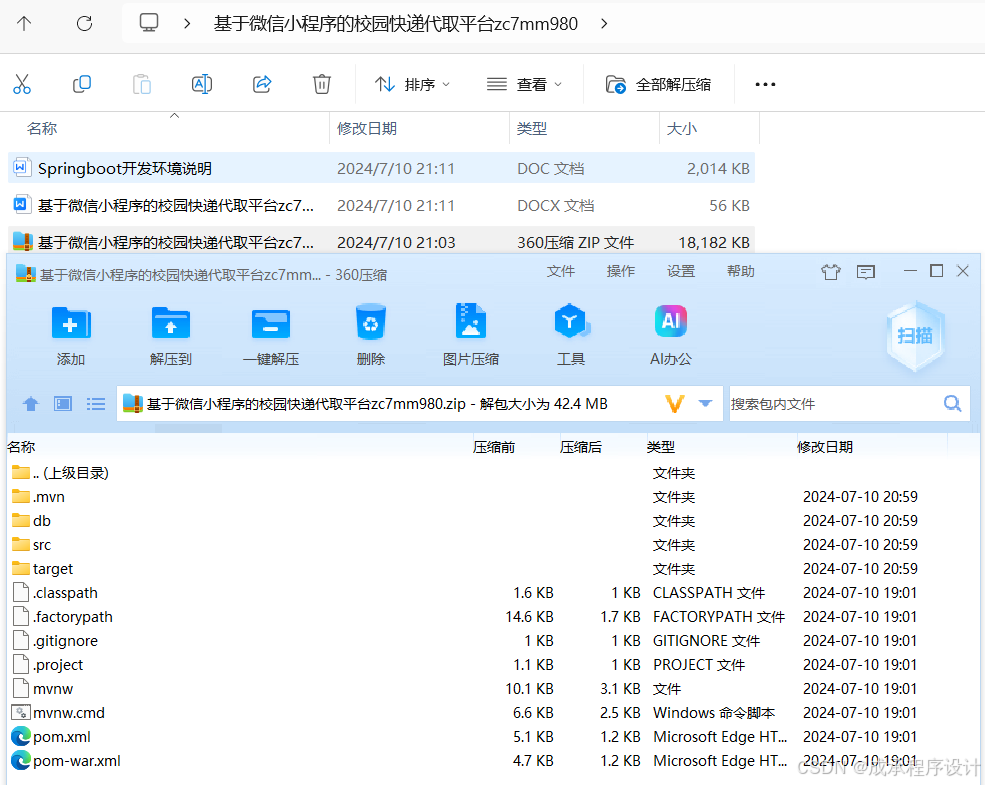Click the search magnifier icon in 360压缩
Image resolution: width=985 pixels, height=785 pixels.
(x=952, y=403)
